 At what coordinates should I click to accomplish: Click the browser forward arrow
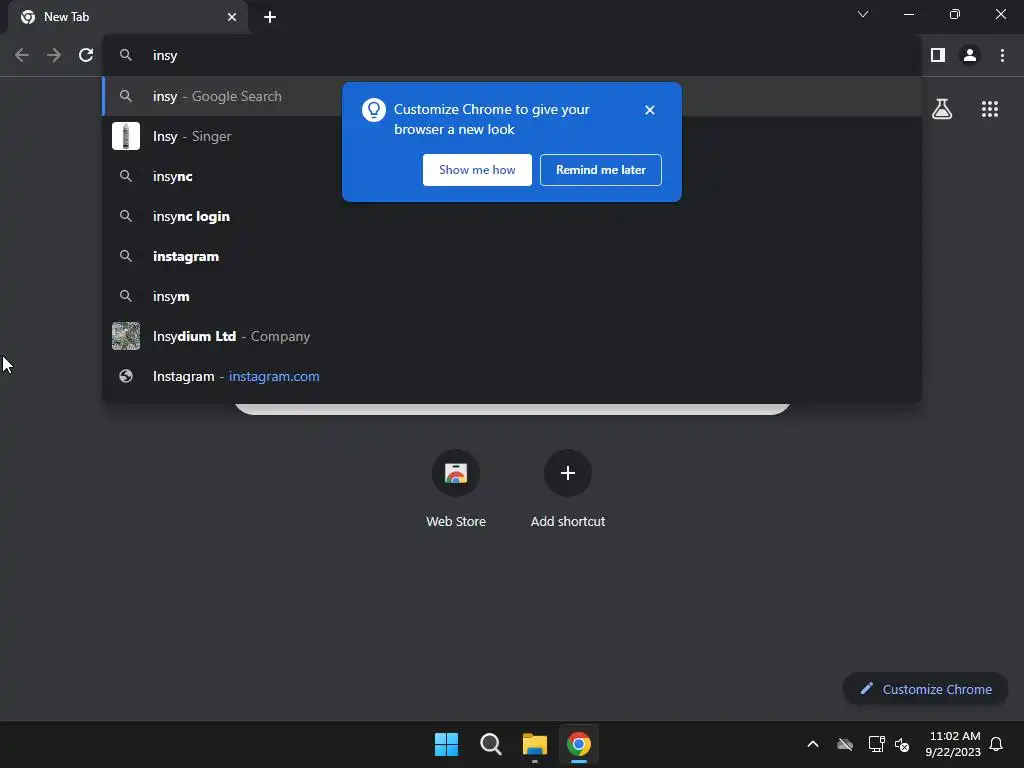[x=54, y=56]
